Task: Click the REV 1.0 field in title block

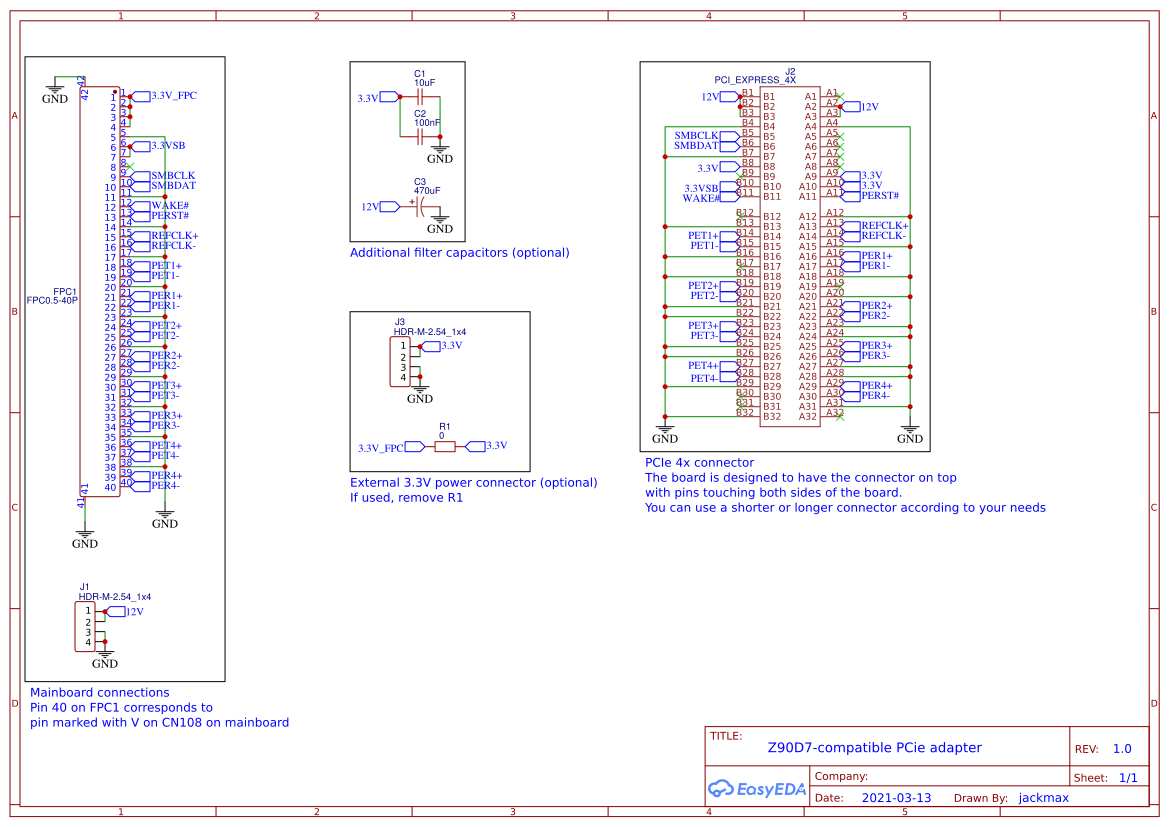Action: click(x=1121, y=747)
